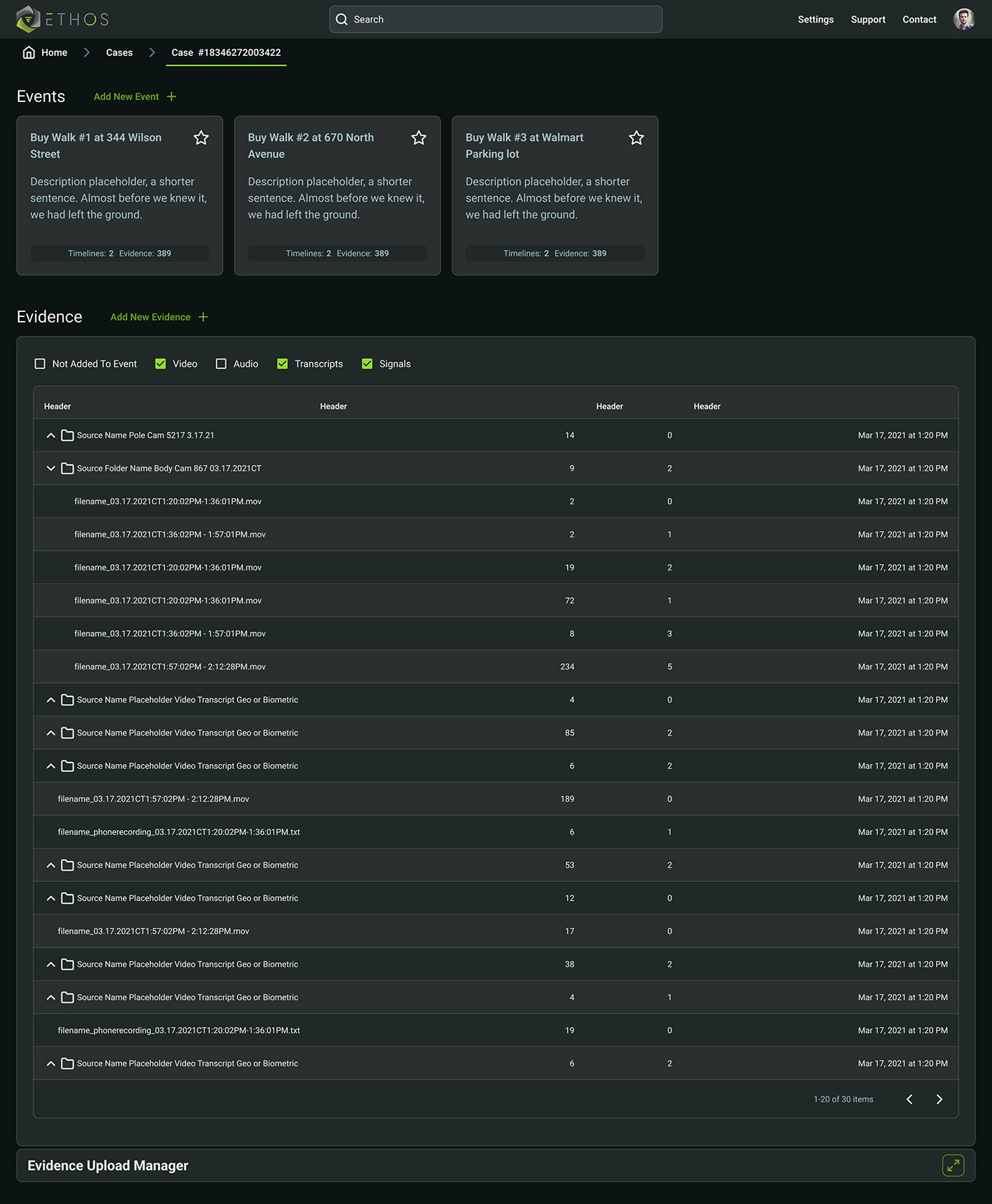Image resolution: width=992 pixels, height=1204 pixels.
Task: Click folder icon of placeholder row with count 53
Action: [68, 865]
